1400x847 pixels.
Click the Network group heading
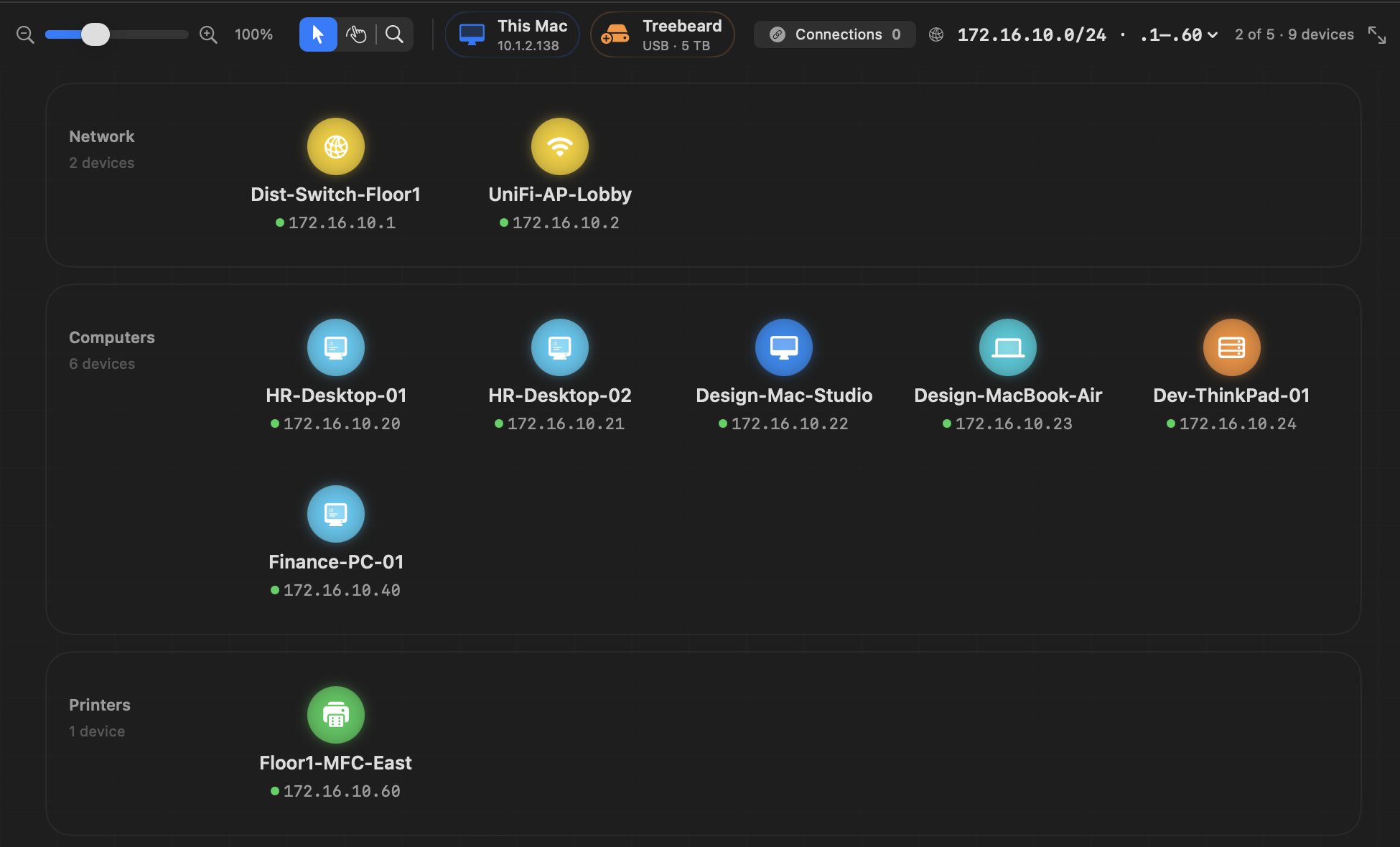point(102,136)
